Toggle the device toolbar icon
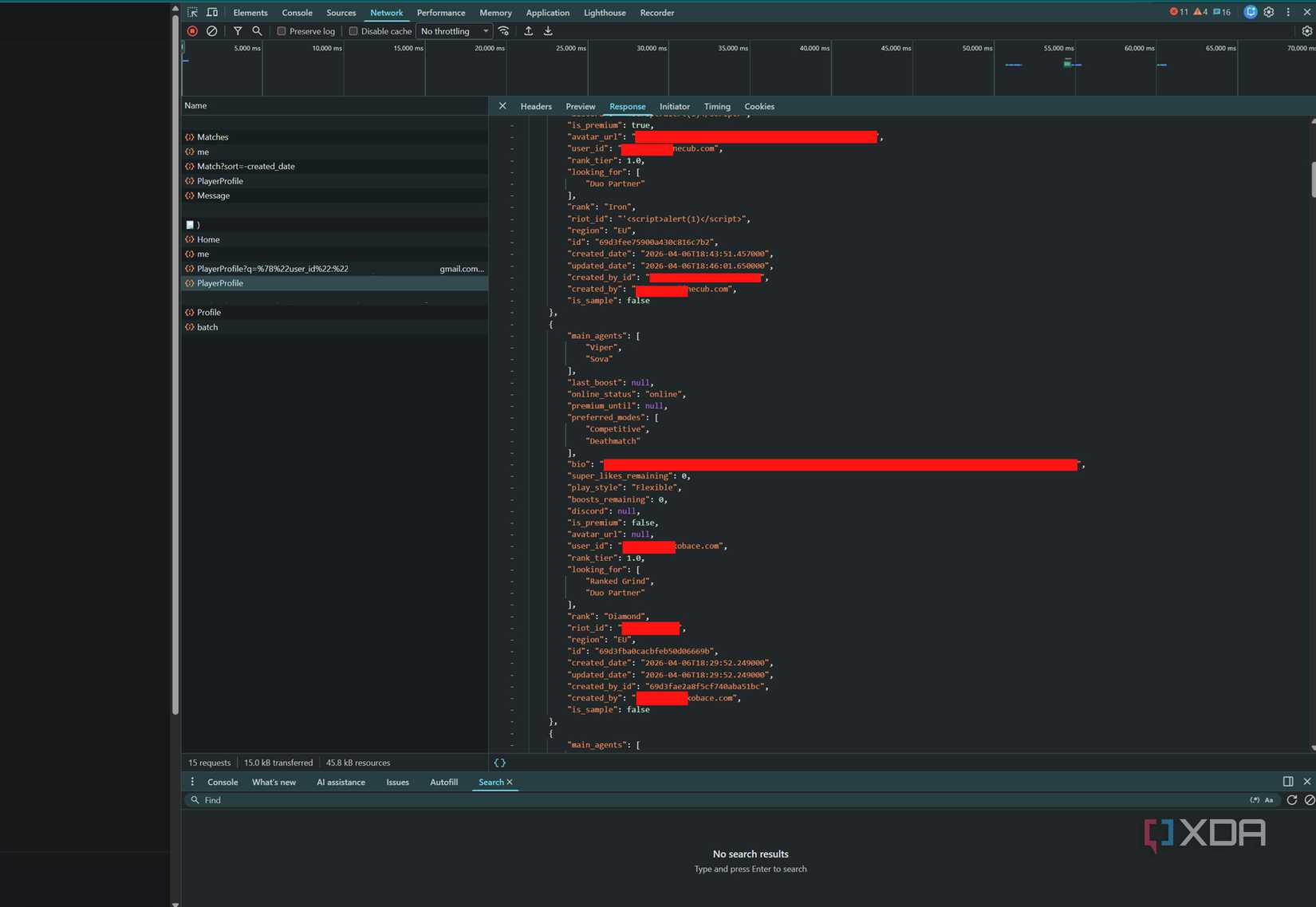The width and height of the screenshot is (1316, 907). point(212,12)
